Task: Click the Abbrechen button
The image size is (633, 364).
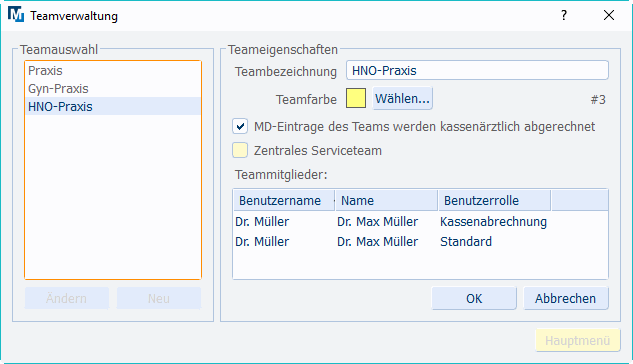Action: click(x=566, y=298)
